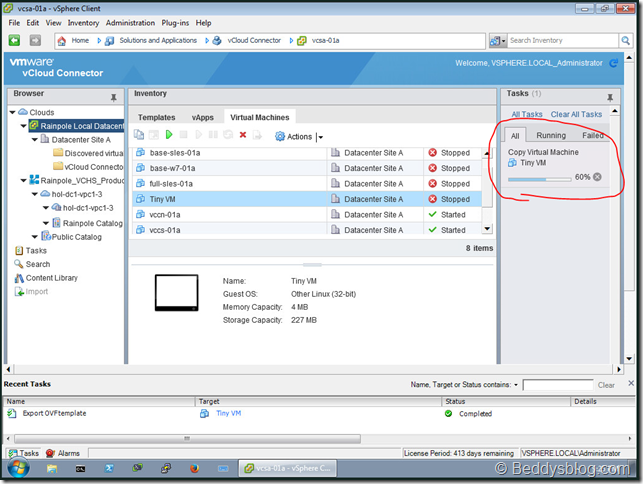Show Running tasks tab
Image resolution: width=643 pixels, height=484 pixels.
(x=551, y=135)
